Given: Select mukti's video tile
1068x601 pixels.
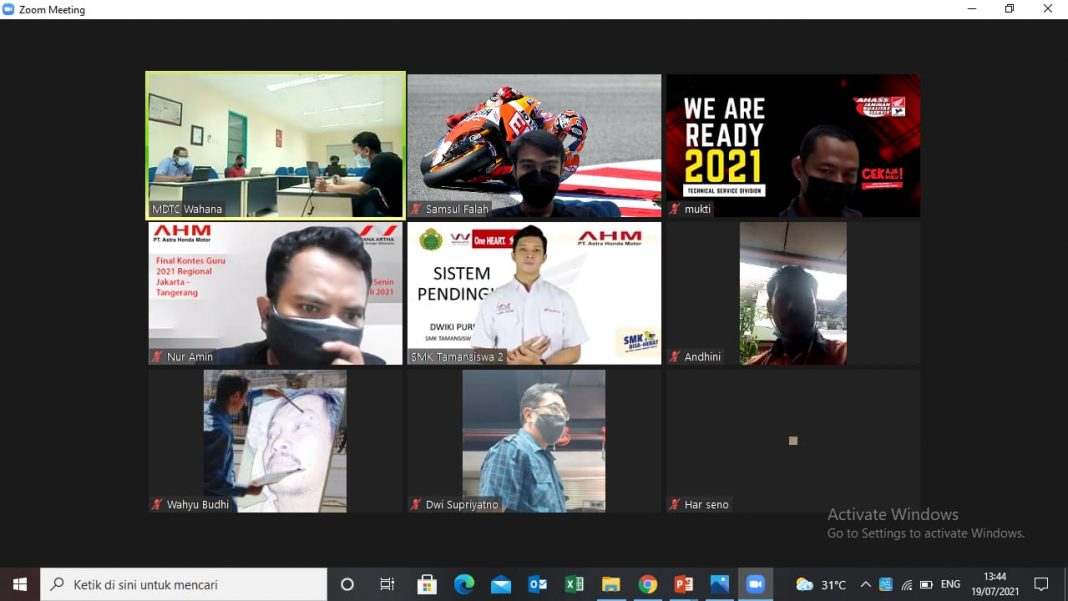Looking at the screenshot, I should click(x=793, y=144).
